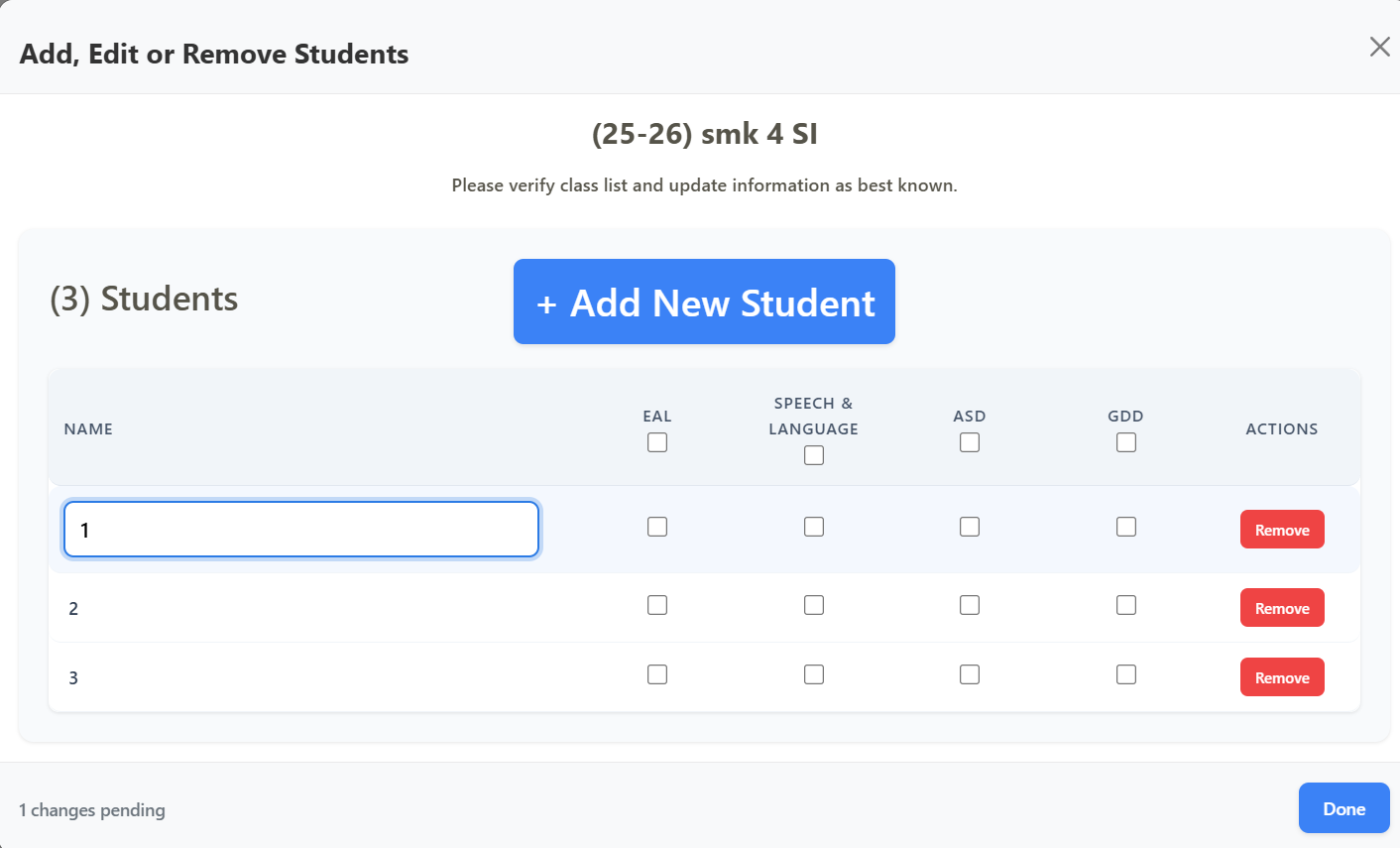Mark student 1 as EAL

[x=657, y=527]
